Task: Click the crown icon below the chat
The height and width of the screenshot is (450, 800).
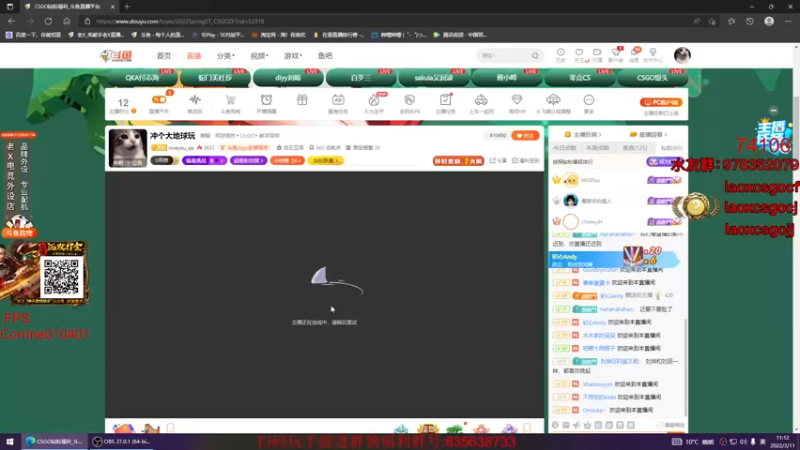Action: click(x=587, y=425)
